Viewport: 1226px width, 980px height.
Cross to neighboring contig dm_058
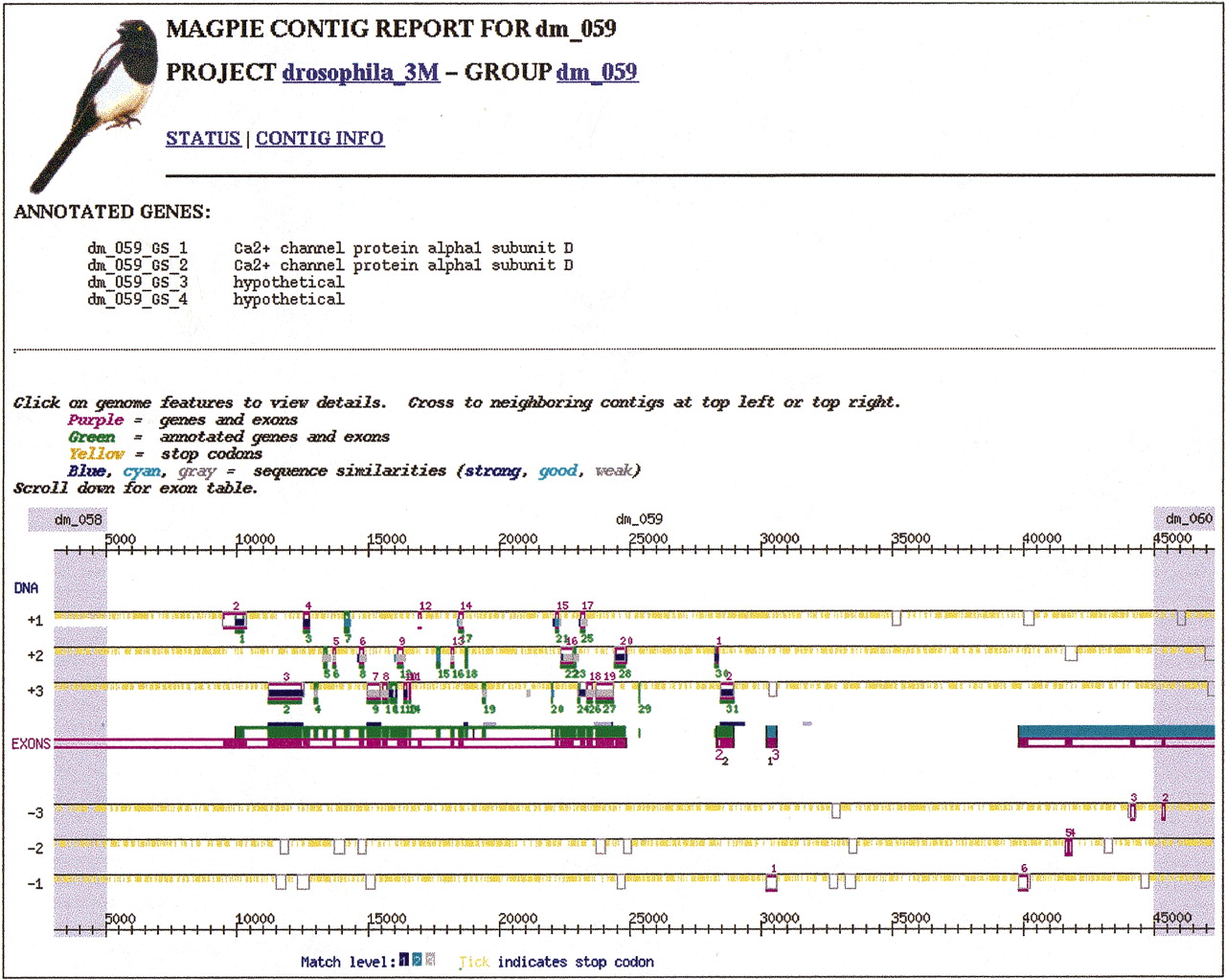78,519
